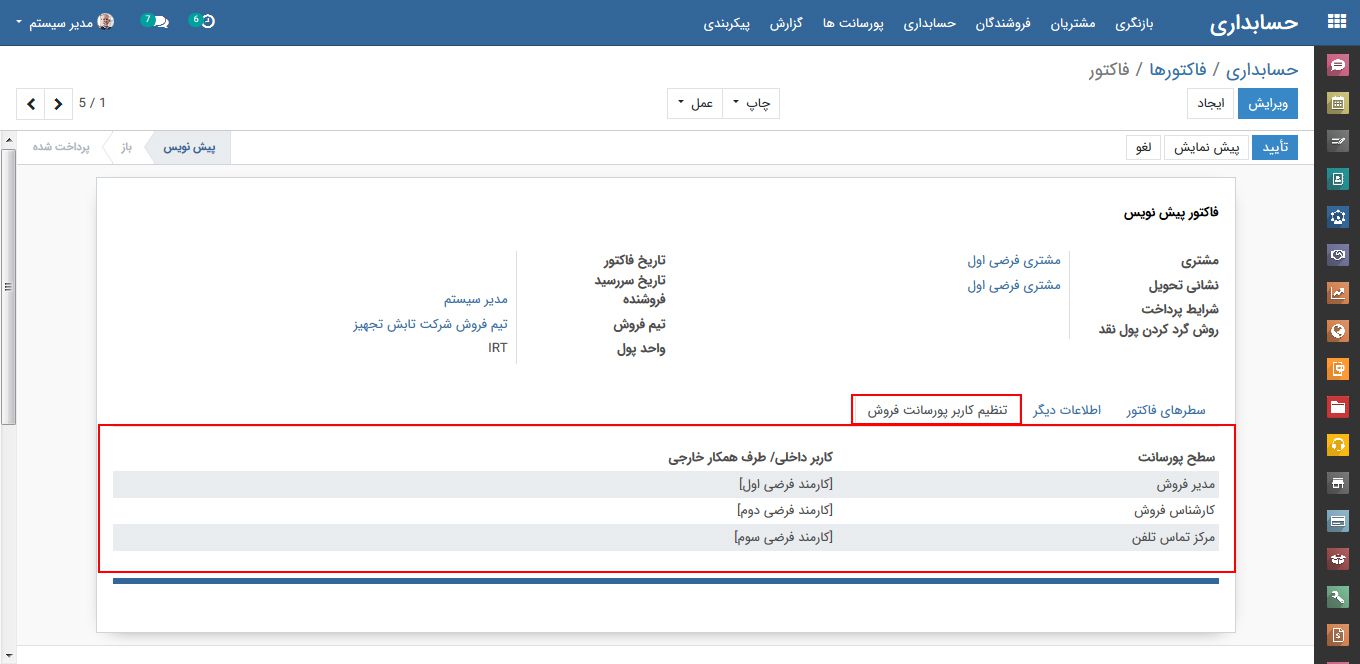Go to the previous record arrow
The image size is (1360, 664).
click(x=31, y=103)
